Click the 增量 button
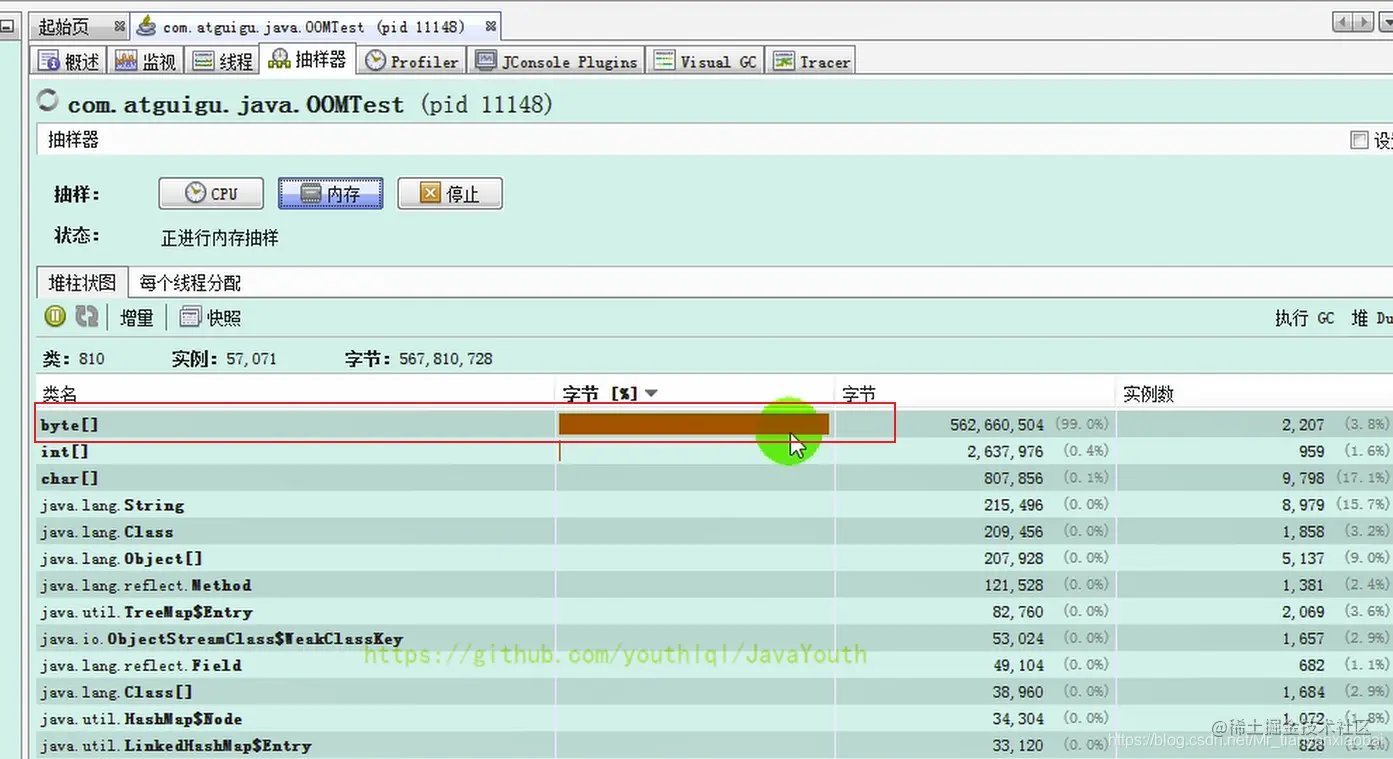 (137, 318)
